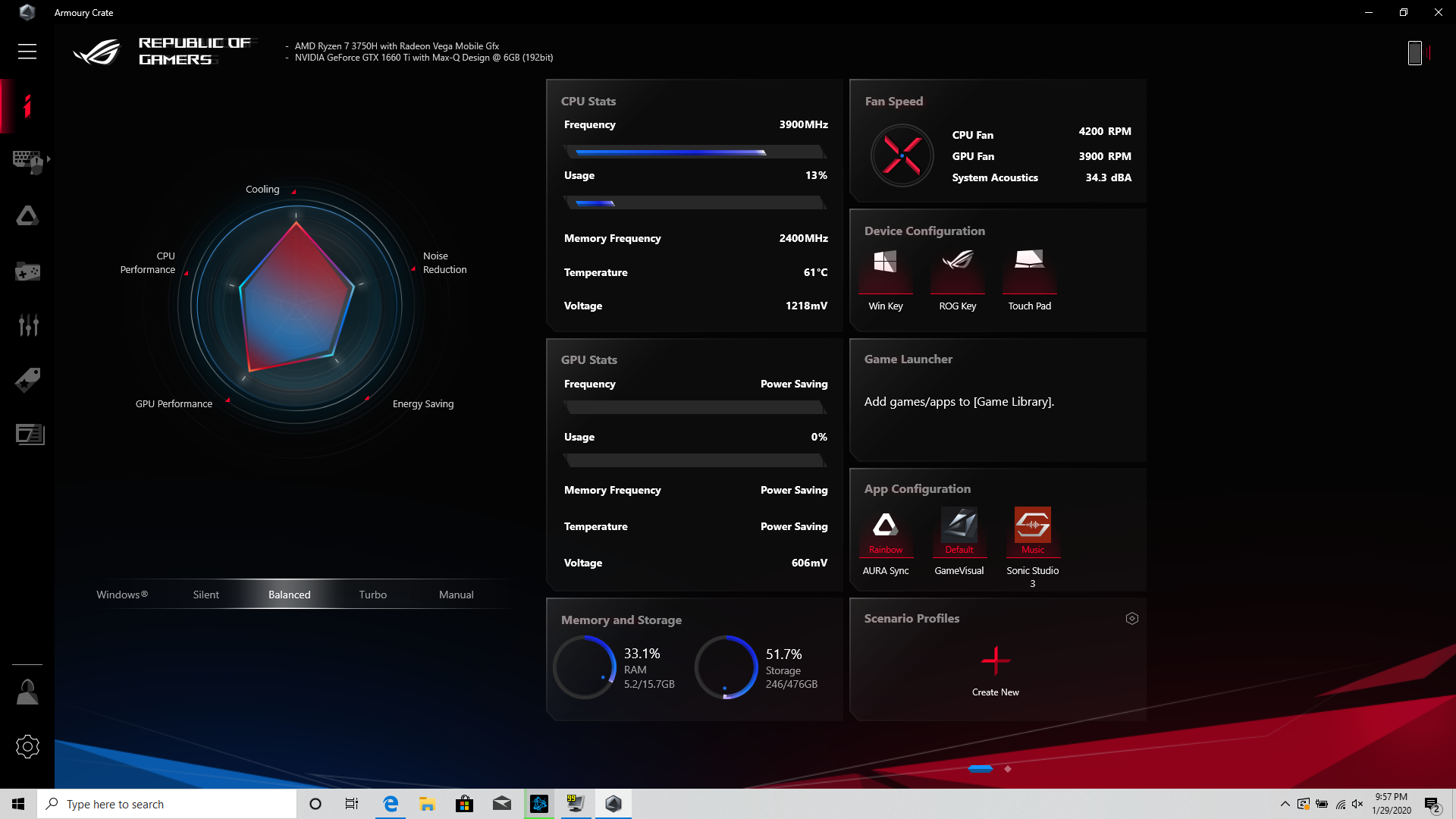Open the Mail app from the taskbar

[501, 804]
